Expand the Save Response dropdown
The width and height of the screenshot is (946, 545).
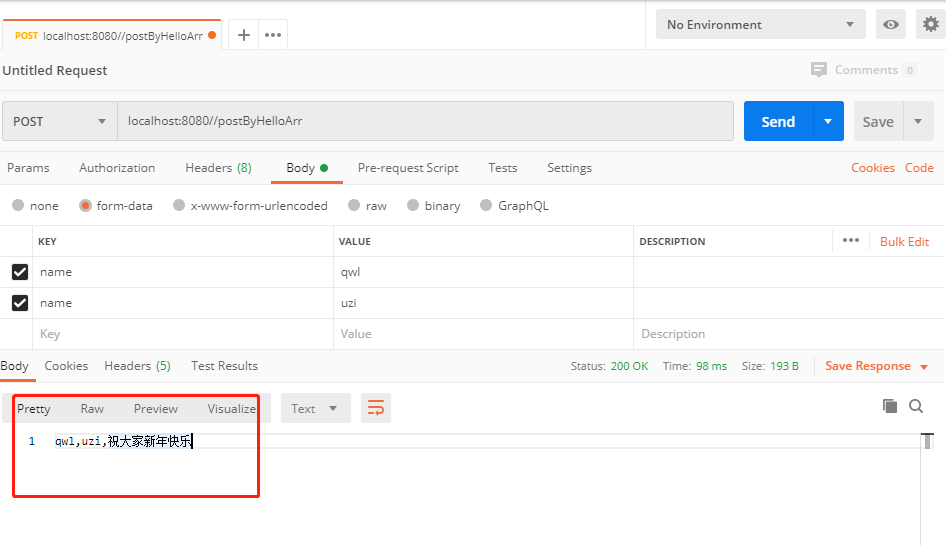point(924,366)
